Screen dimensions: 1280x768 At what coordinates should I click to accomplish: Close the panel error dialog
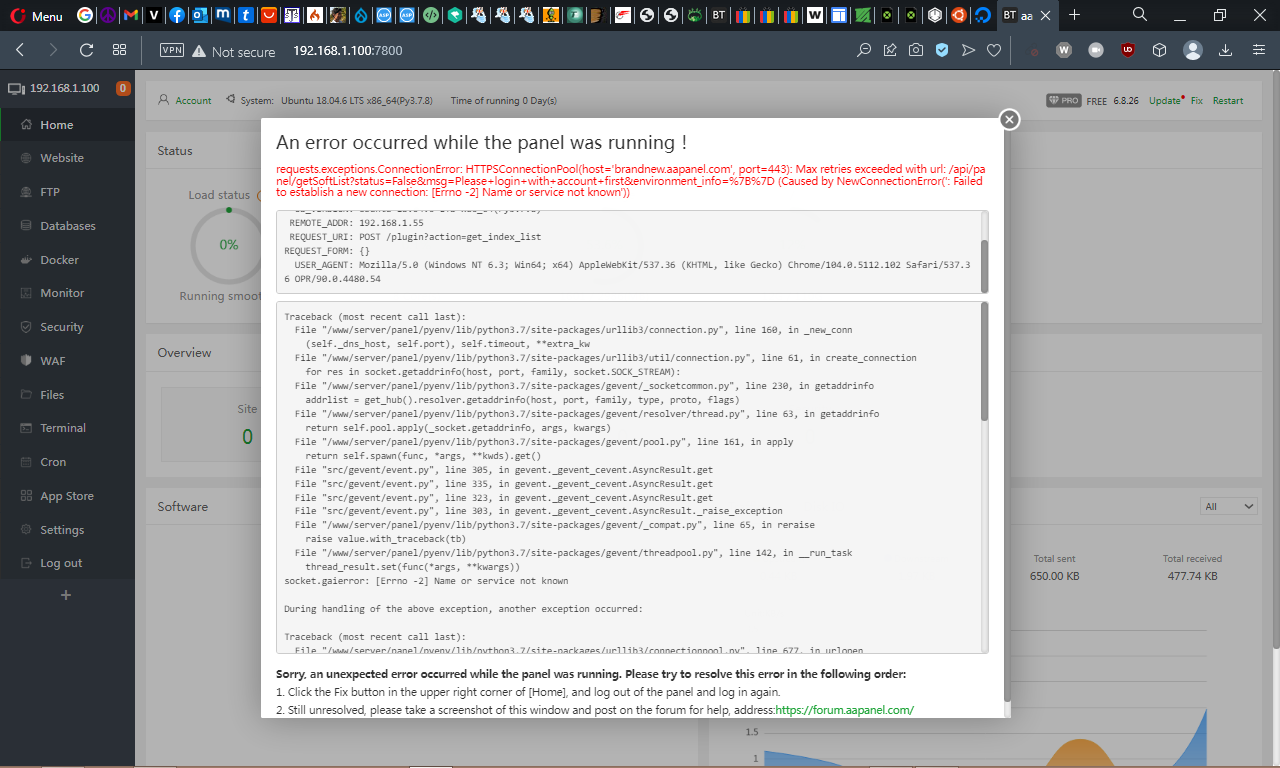pyautogui.click(x=1010, y=120)
